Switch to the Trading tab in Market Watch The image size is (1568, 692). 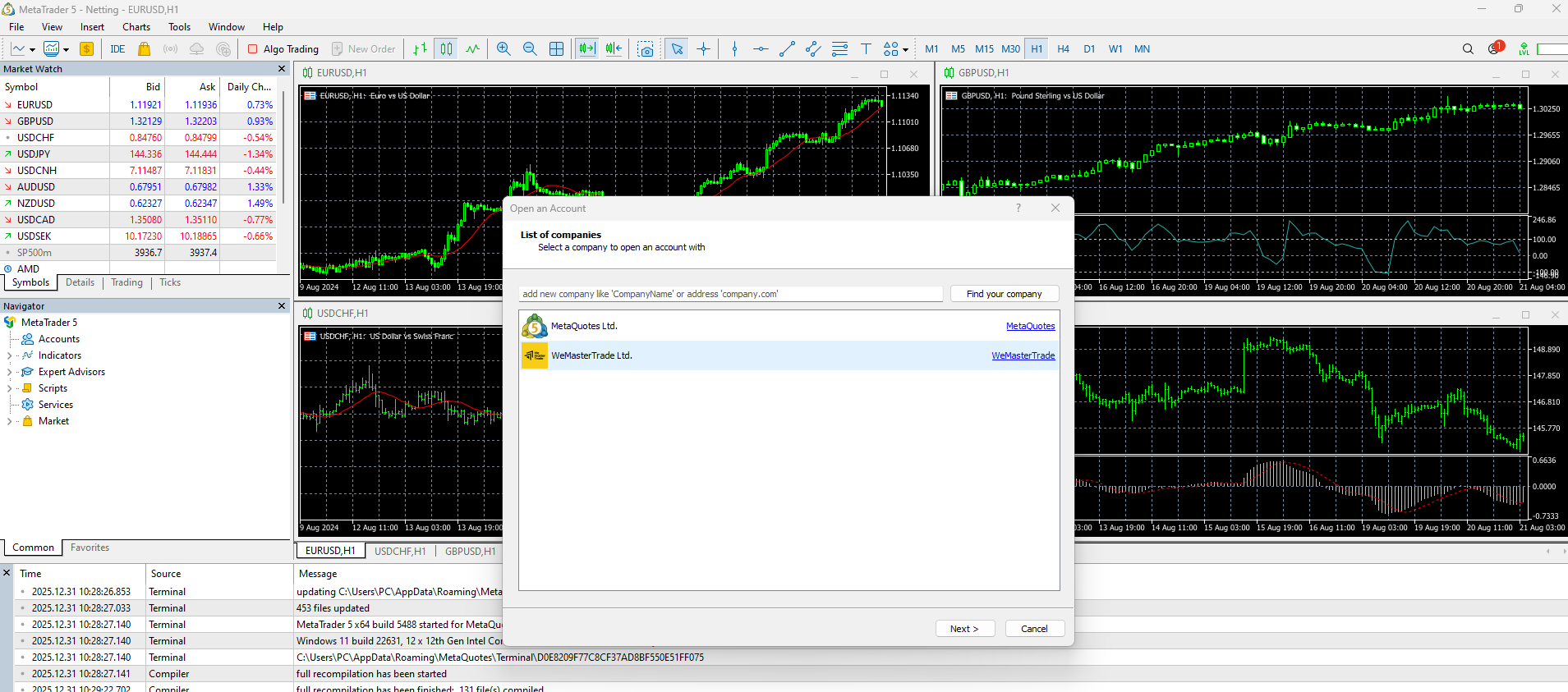pos(126,282)
